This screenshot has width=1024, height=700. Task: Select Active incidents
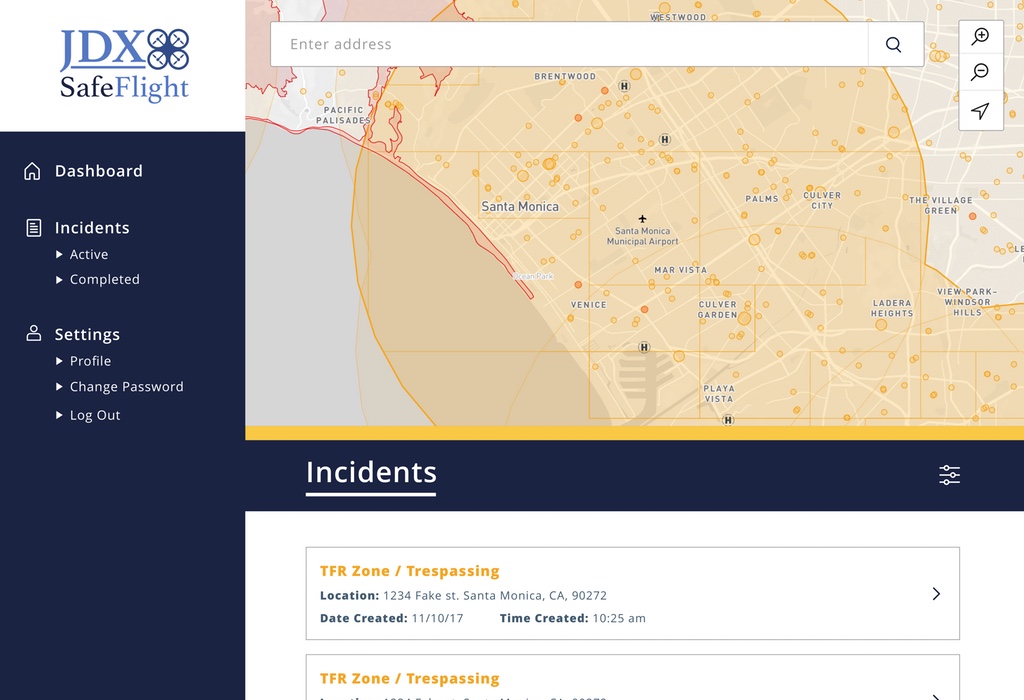coord(89,255)
